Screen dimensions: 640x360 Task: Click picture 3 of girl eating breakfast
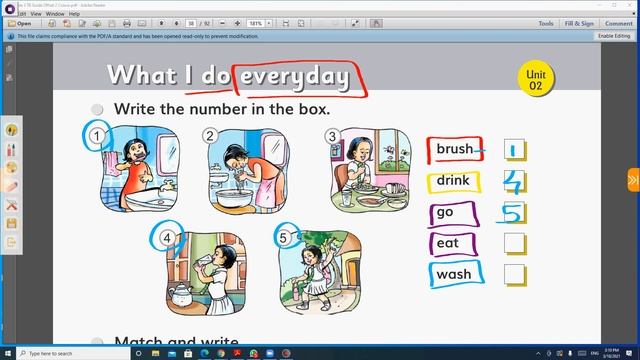(x=371, y=171)
